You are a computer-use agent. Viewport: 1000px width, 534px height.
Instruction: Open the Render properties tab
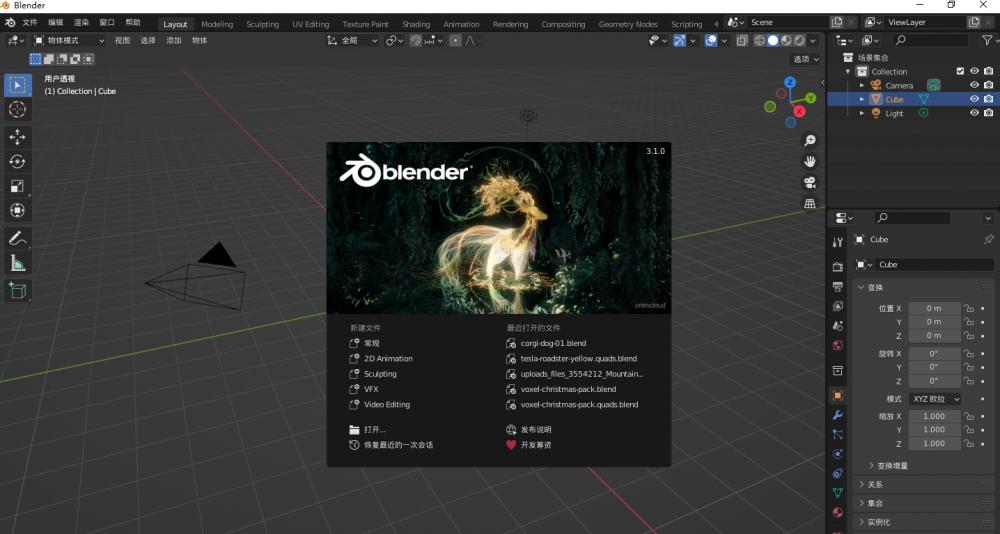click(838, 267)
